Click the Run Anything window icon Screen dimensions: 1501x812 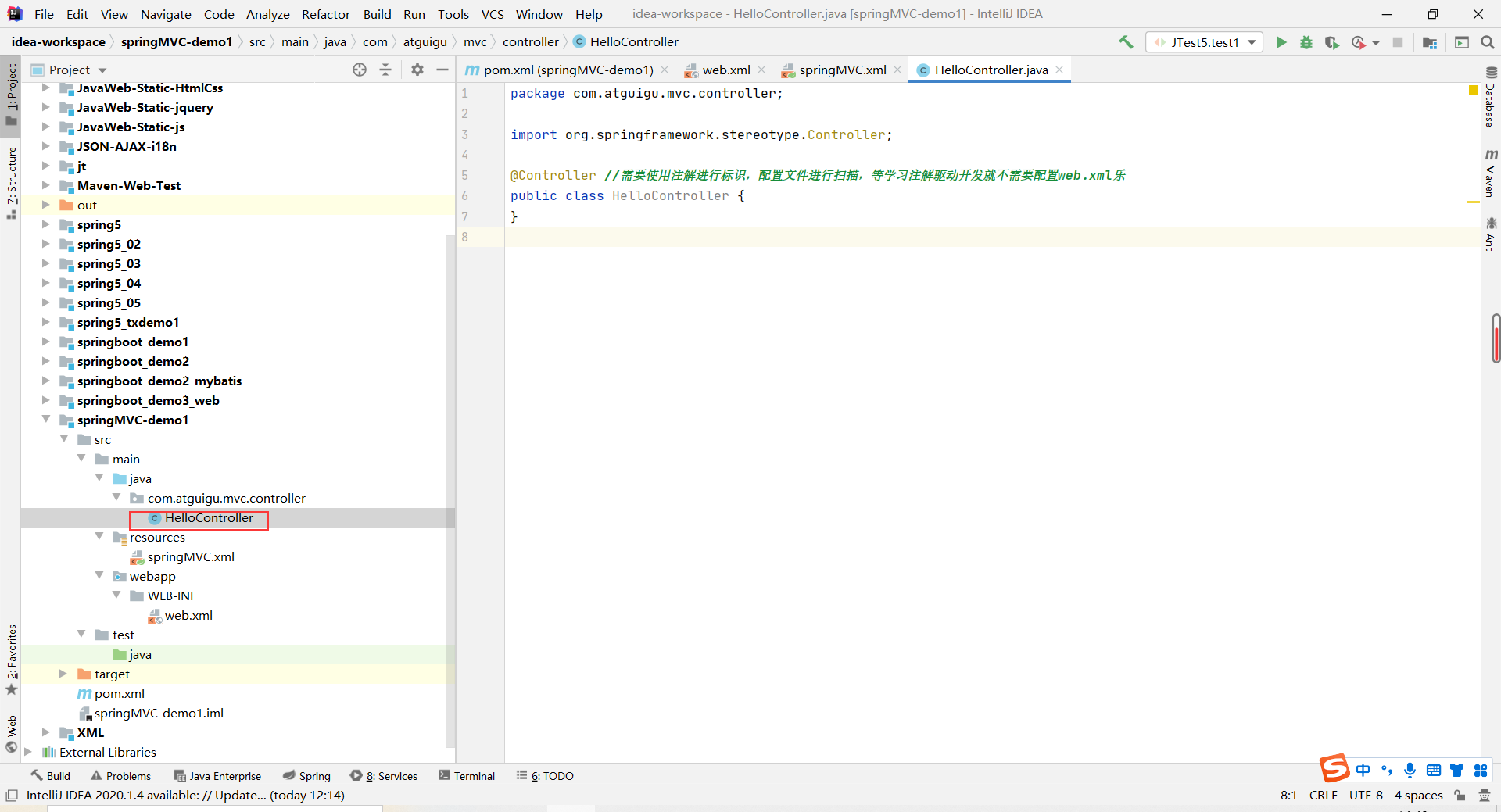(x=1462, y=42)
